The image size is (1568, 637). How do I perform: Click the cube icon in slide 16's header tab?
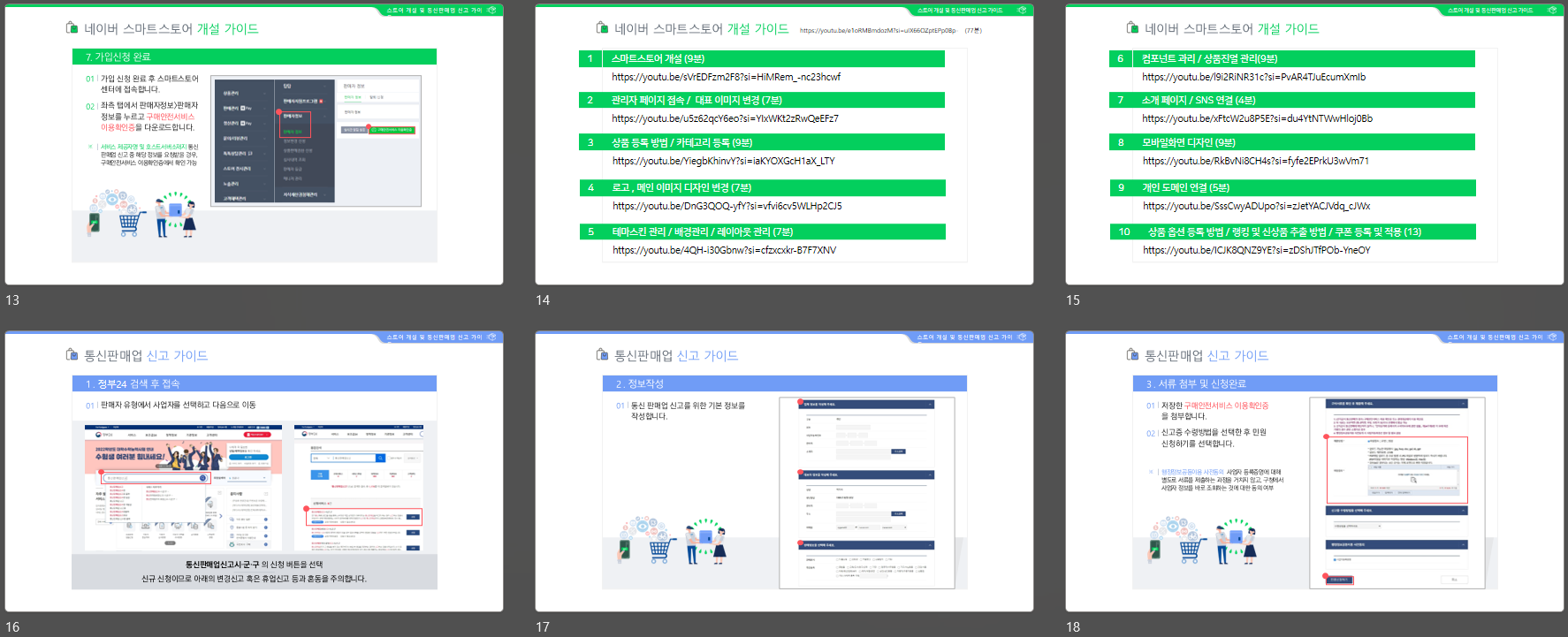pyautogui.click(x=491, y=337)
